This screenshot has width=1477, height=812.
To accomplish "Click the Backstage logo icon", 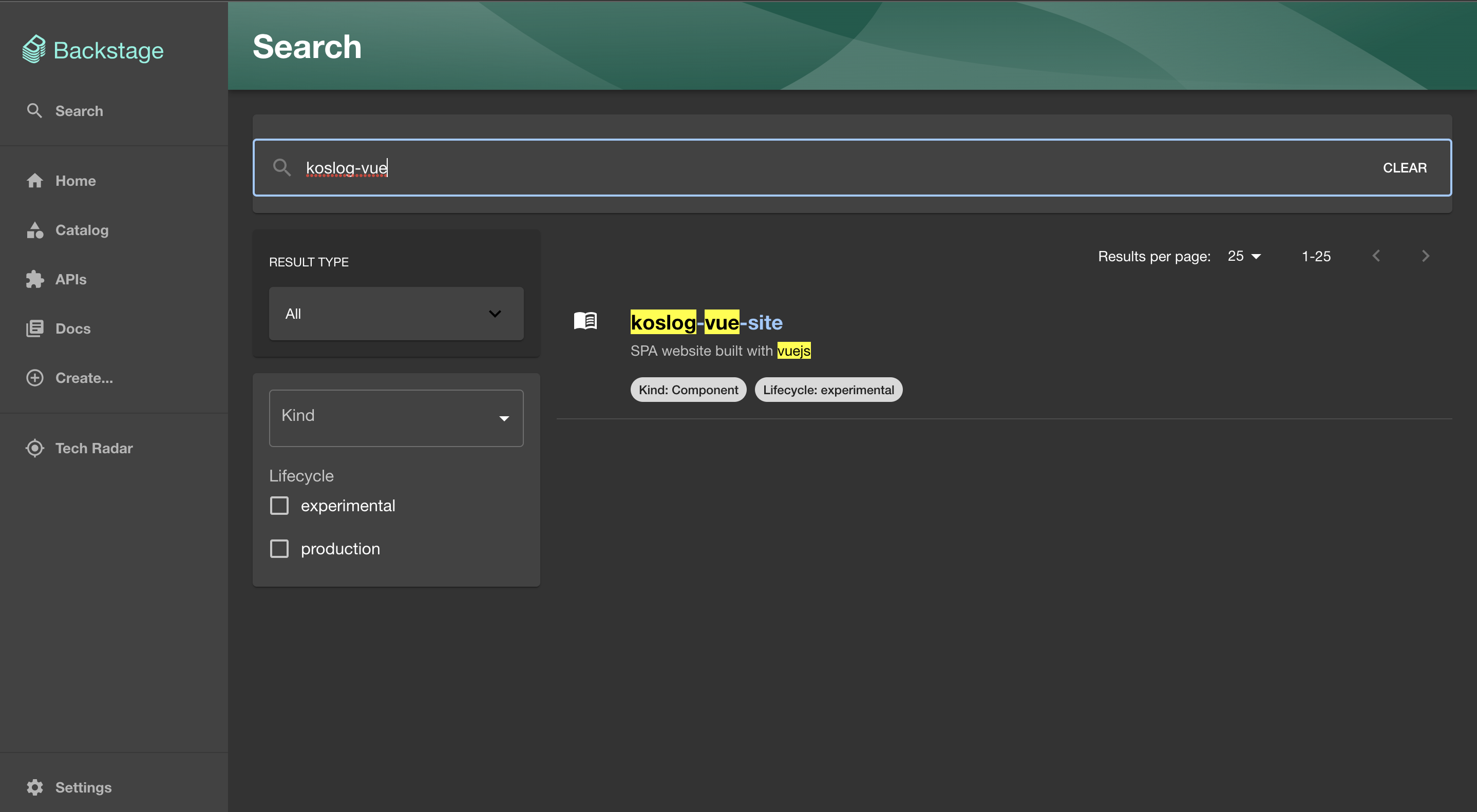I will point(33,47).
